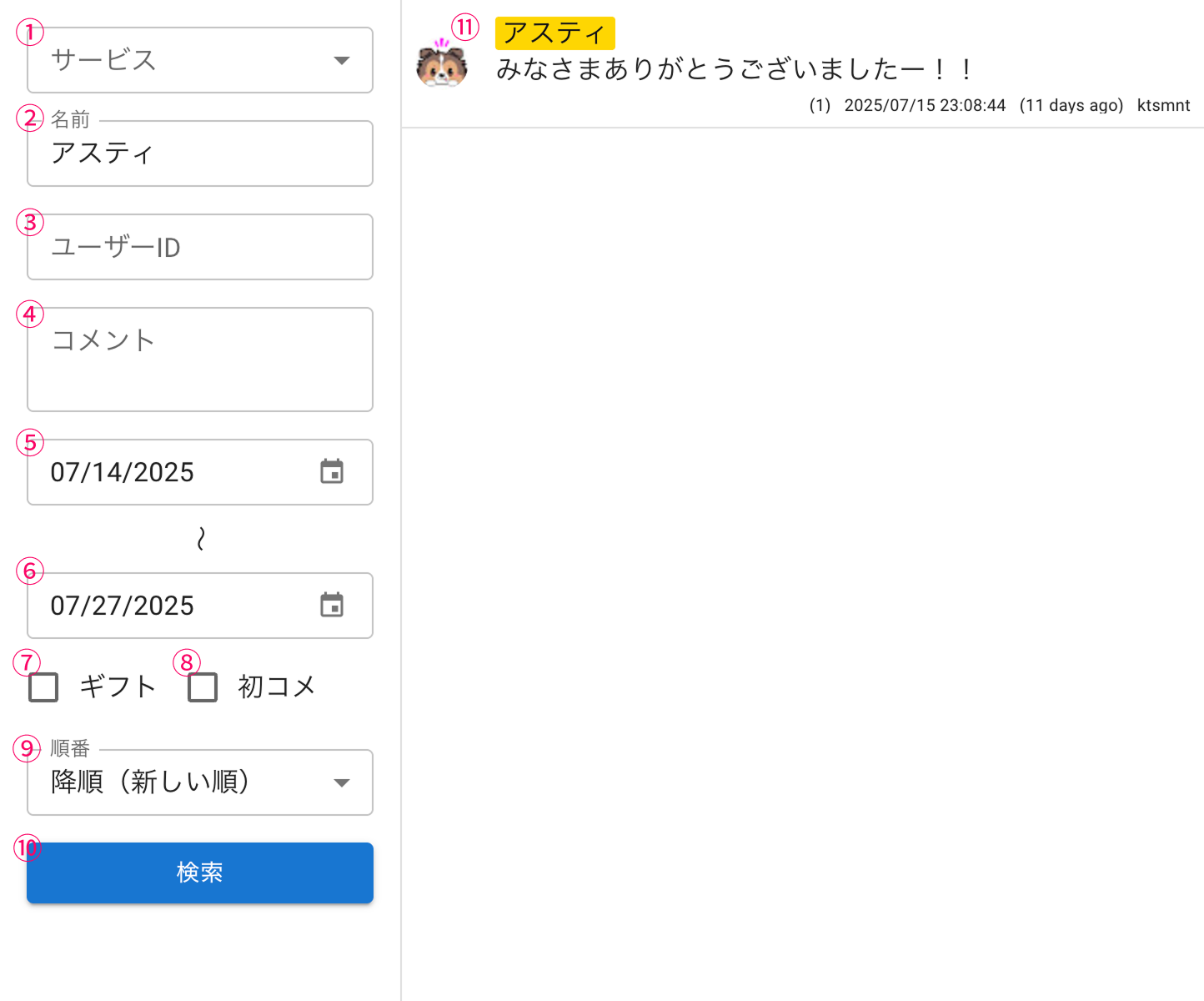
Task: Click the 07/14/2025 start date field
Action: click(167, 472)
